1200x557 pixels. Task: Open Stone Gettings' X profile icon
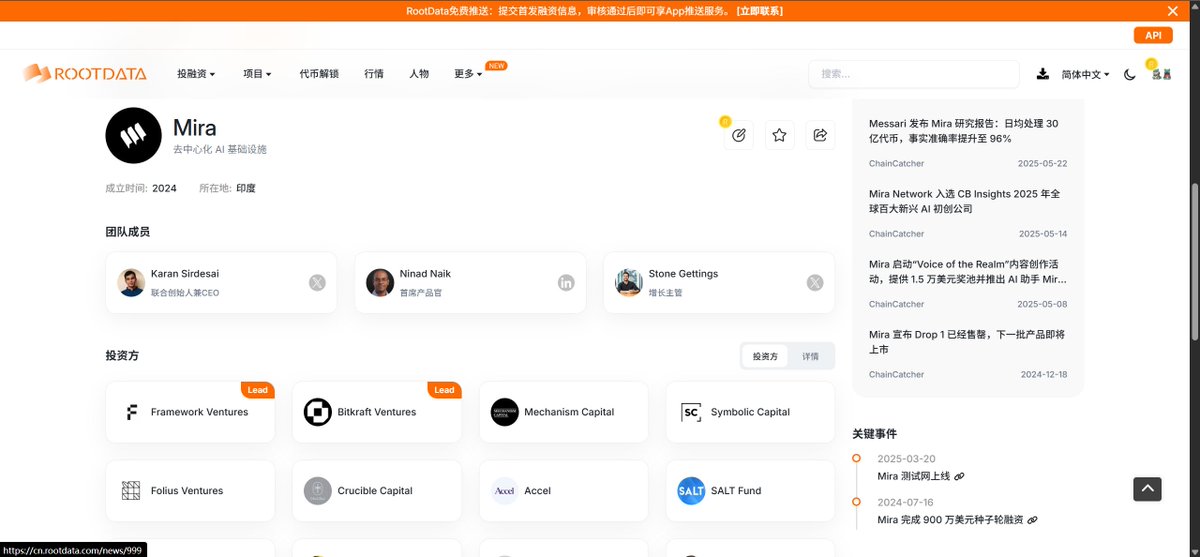815,283
